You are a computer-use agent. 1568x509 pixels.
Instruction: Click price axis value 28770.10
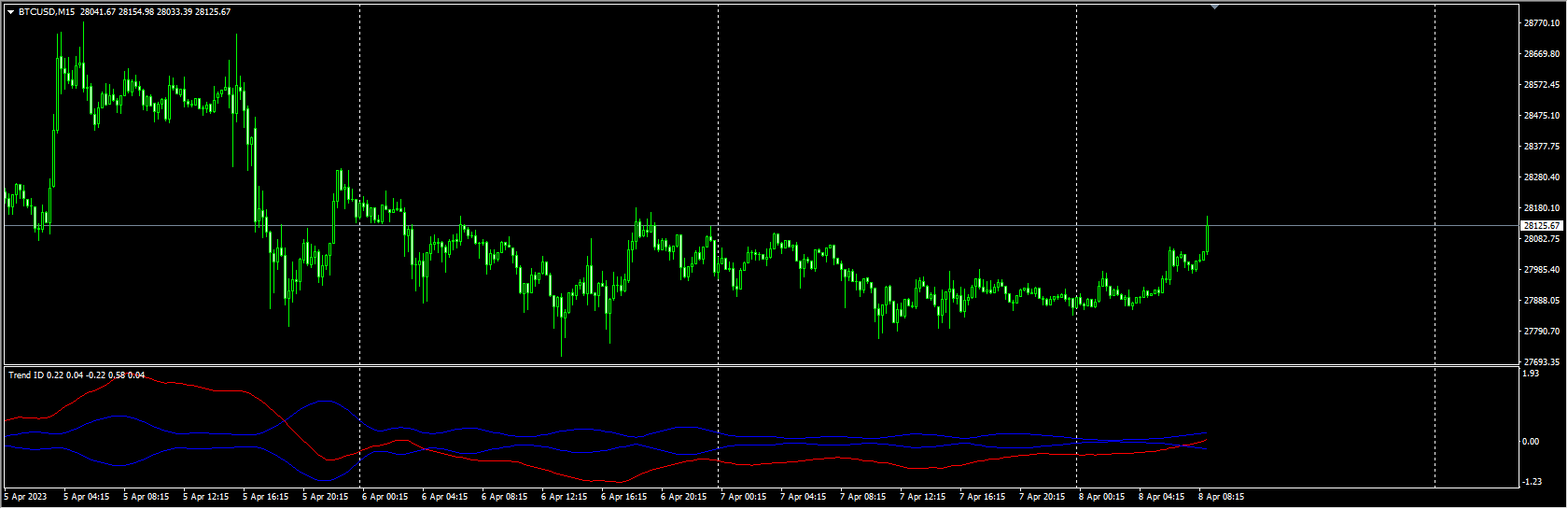tap(1541, 23)
